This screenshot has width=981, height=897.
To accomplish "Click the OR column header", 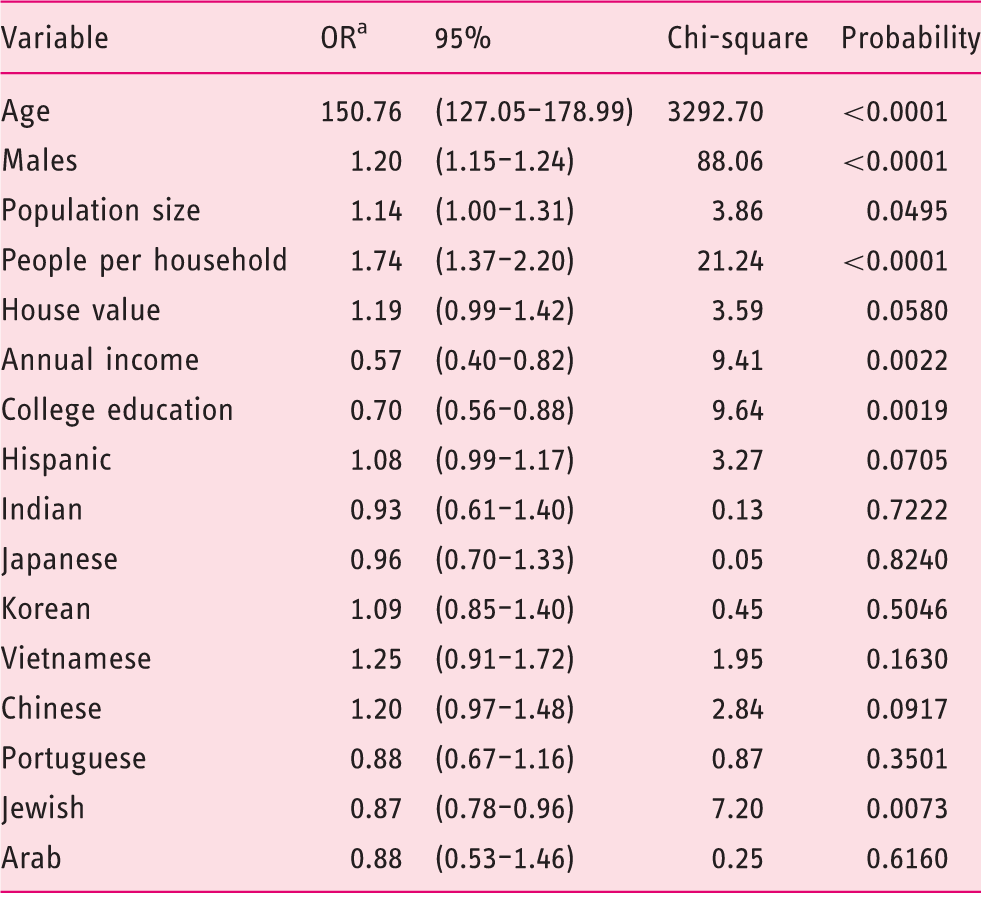I will tap(343, 37).
